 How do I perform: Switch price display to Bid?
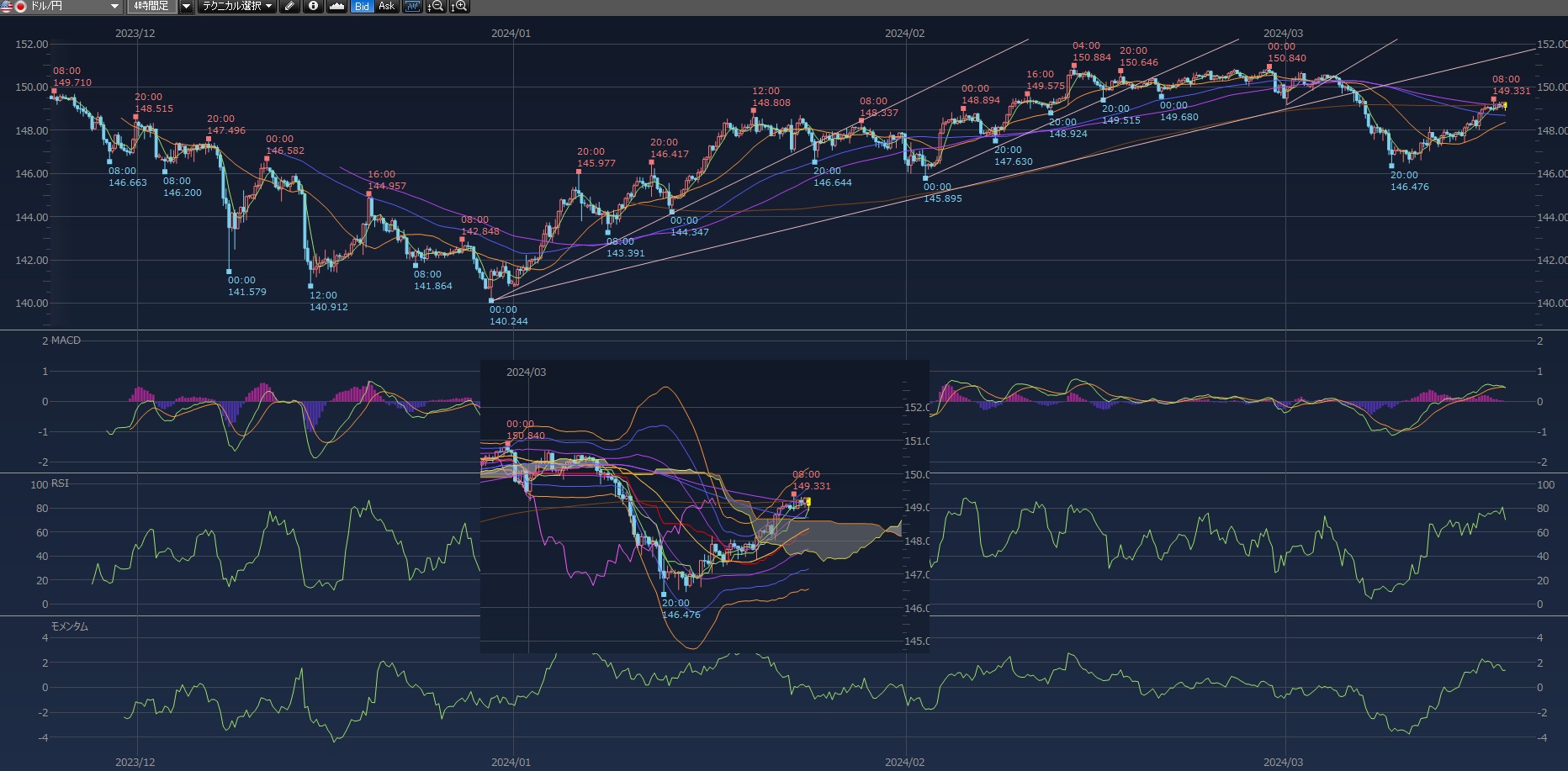click(362, 7)
